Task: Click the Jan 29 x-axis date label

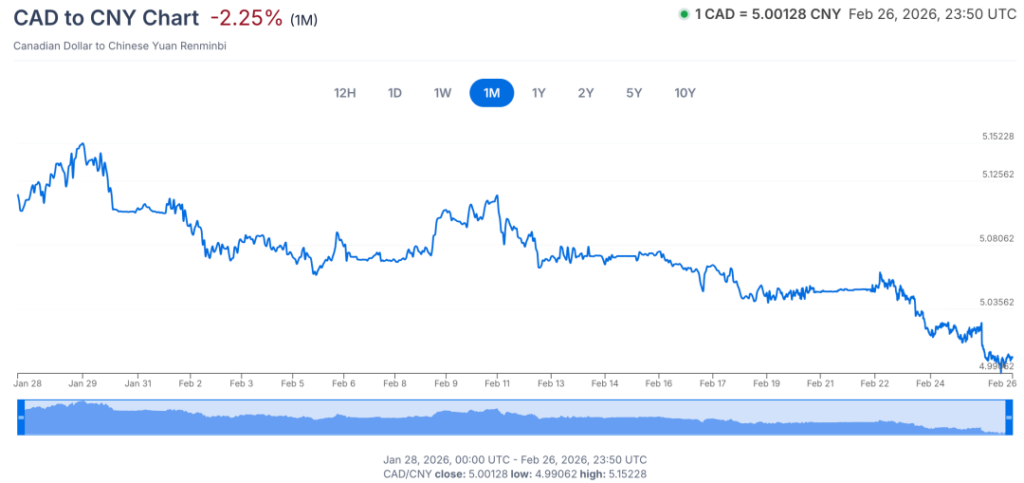Action: click(x=82, y=383)
